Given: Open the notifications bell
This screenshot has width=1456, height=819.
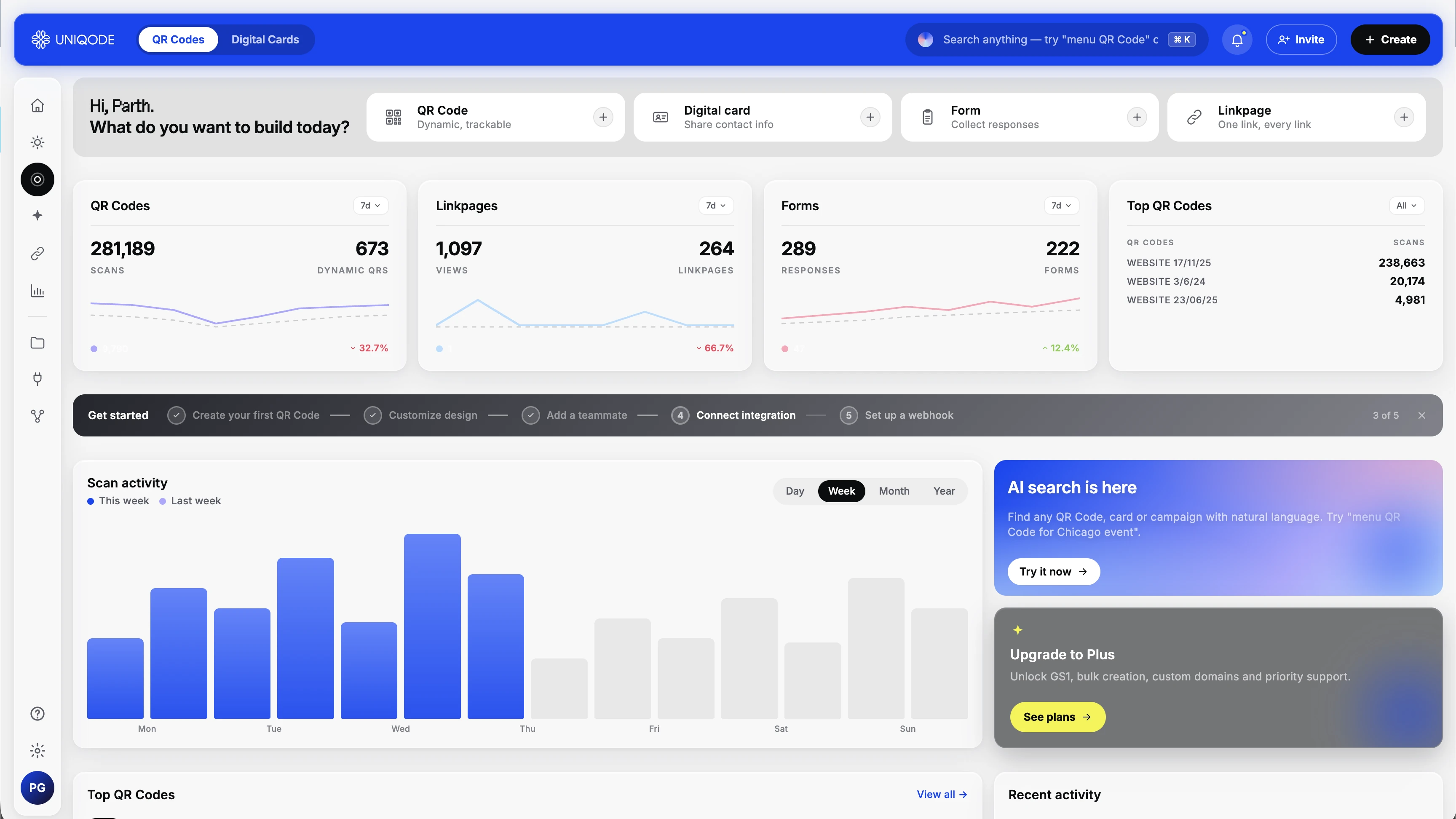Looking at the screenshot, I should point(1237,40).
